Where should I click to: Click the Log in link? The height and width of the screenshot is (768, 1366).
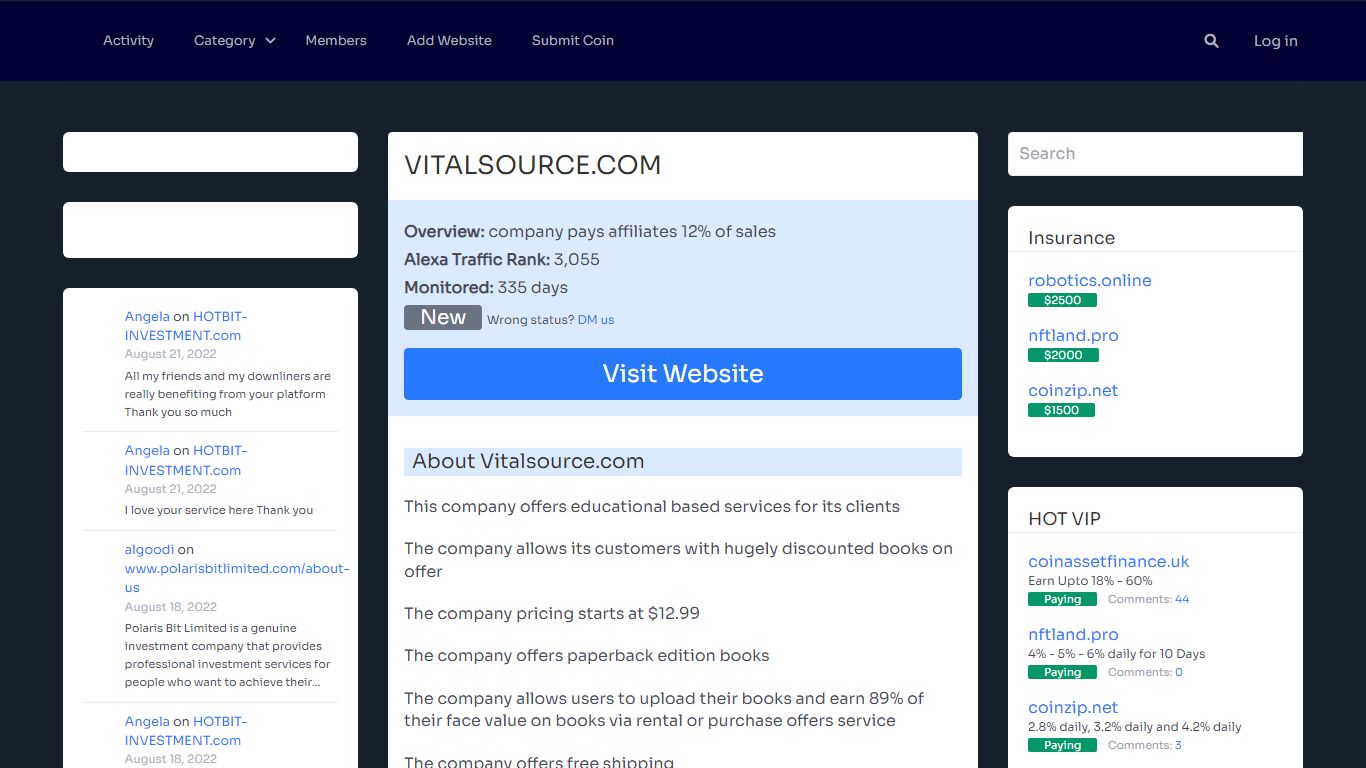pyautogui.click(x=1276, y=41)
